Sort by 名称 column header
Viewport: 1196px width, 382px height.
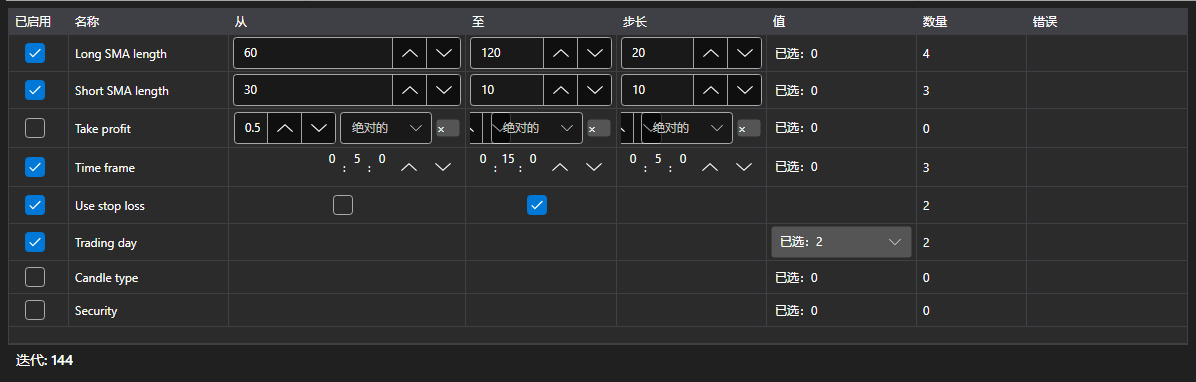149,22
